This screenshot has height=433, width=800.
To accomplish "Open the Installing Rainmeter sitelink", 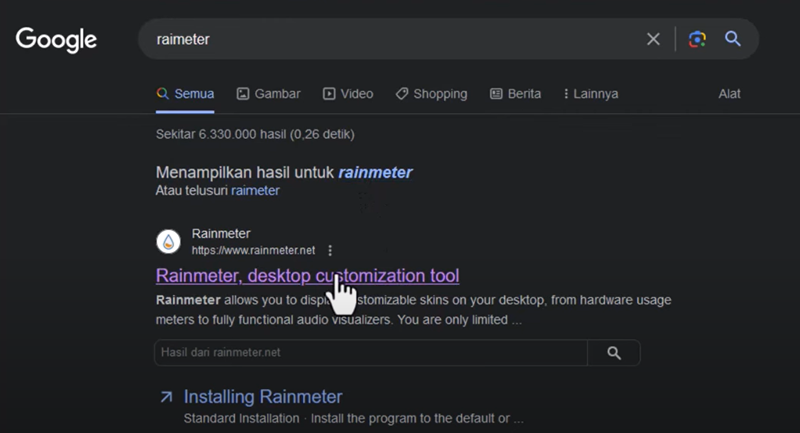I will click(263, 397).
